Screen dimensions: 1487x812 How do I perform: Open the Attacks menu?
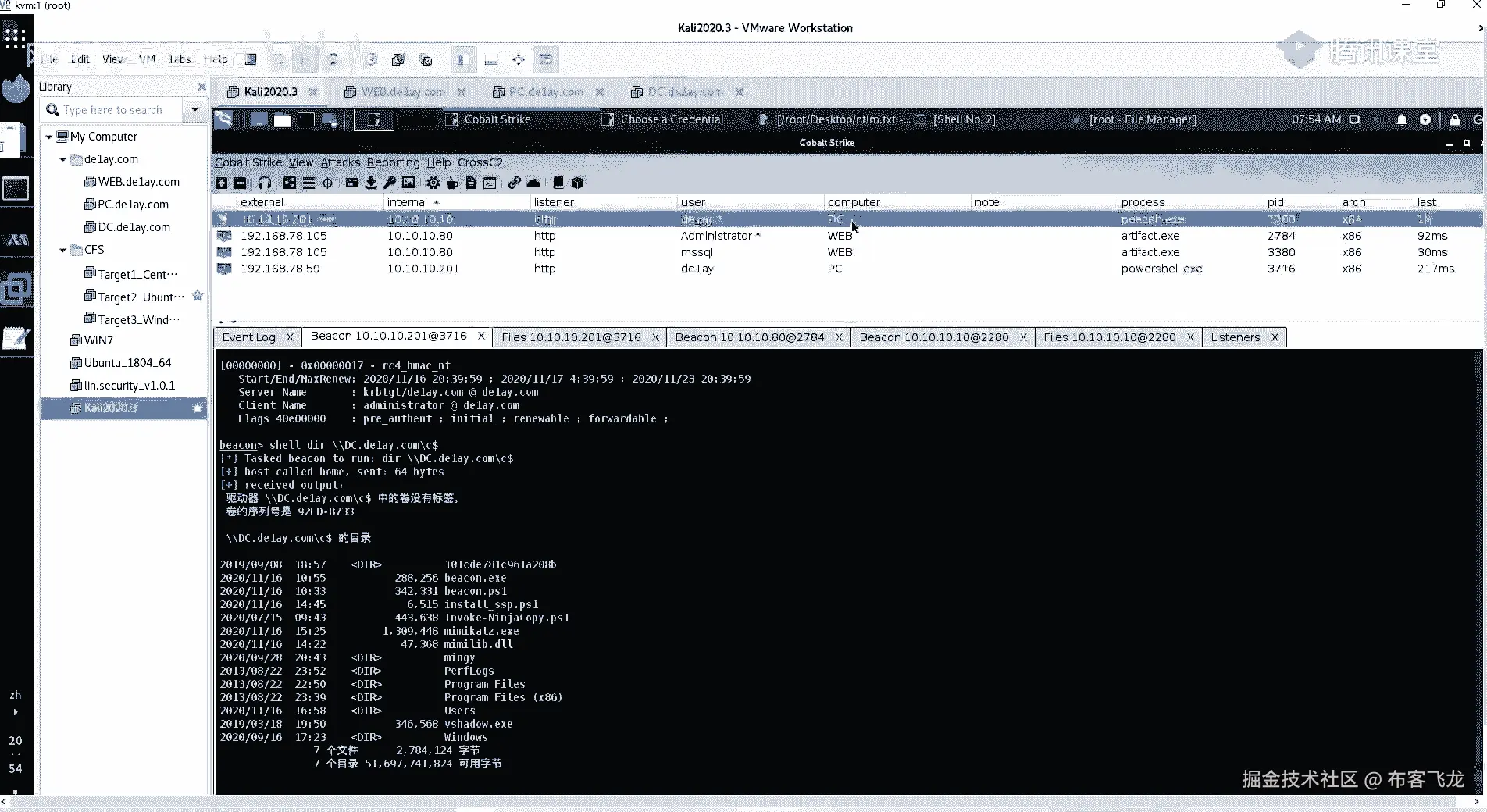click(341, 162)
